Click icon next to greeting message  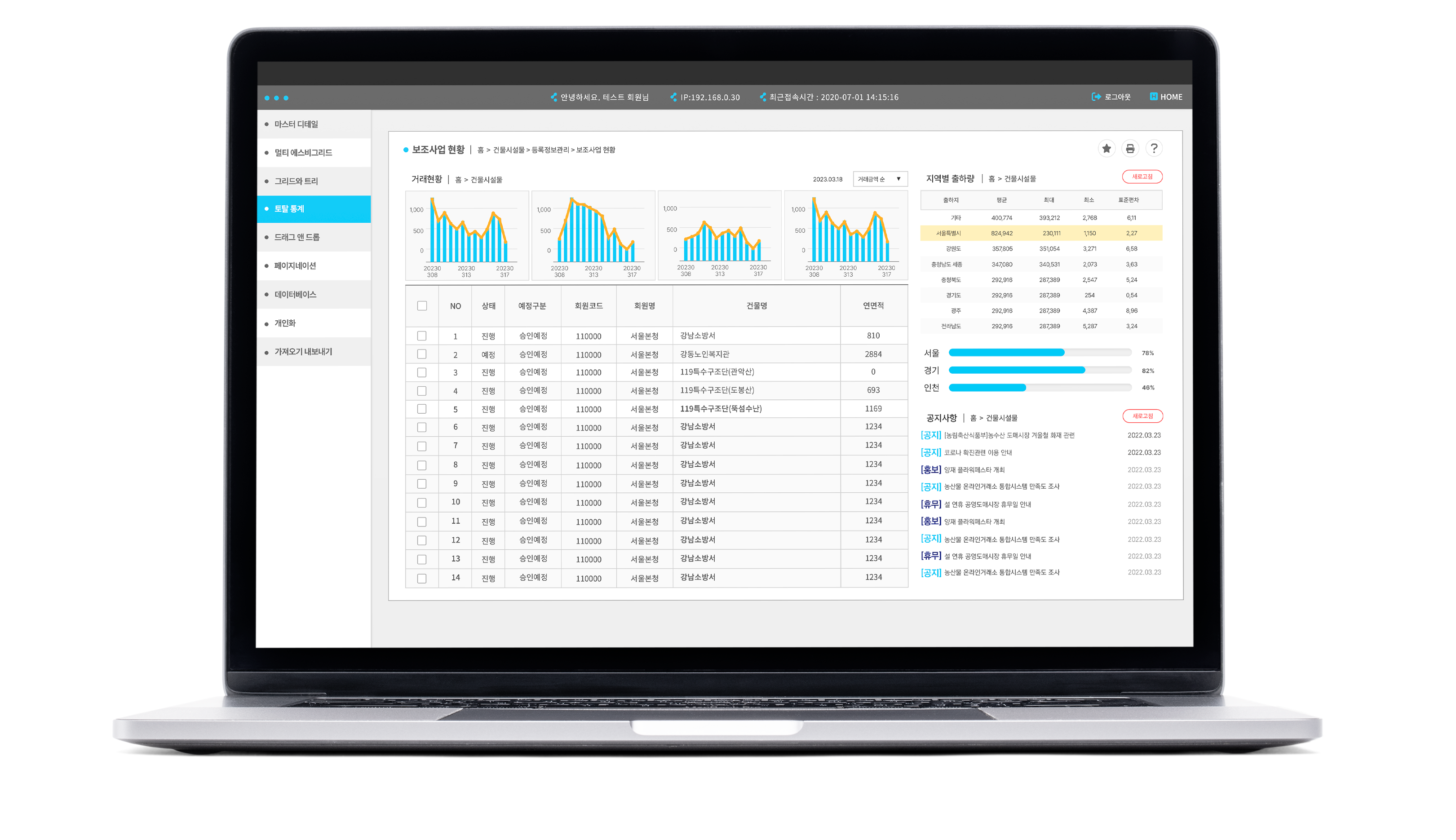pyautogui.click(x=554, y=97)
